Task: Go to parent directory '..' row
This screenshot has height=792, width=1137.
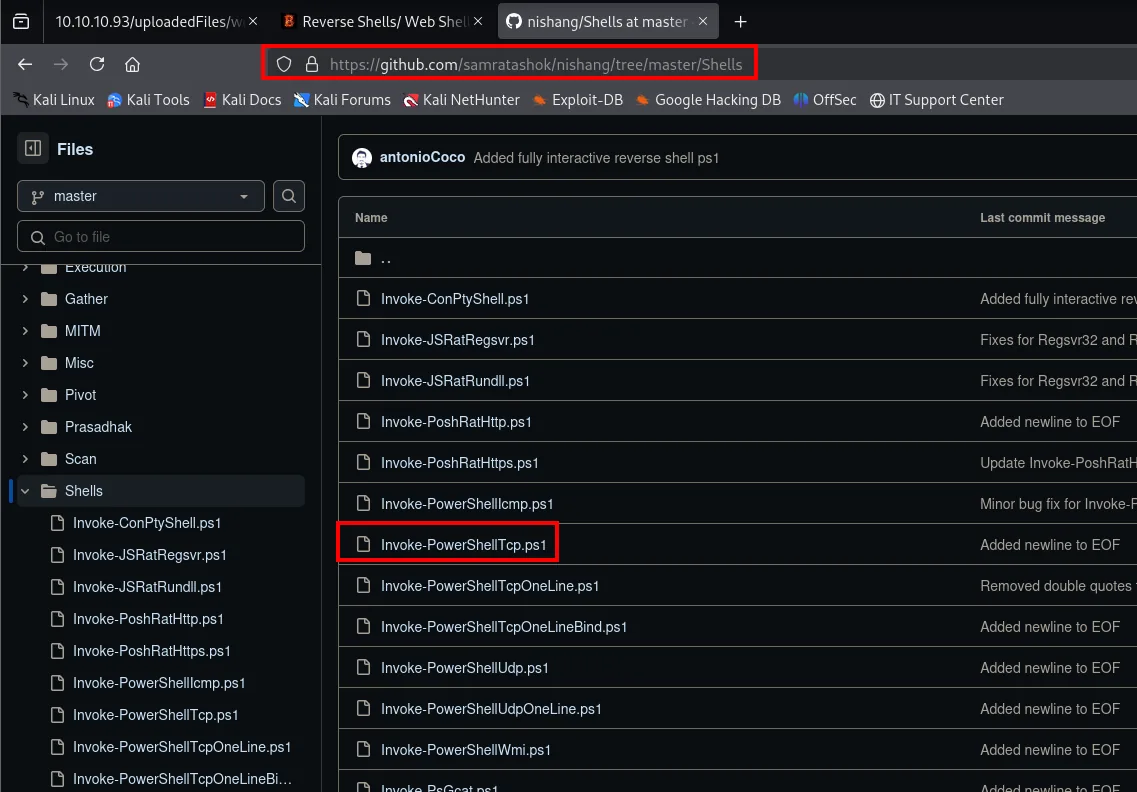Action: point(737,258)
